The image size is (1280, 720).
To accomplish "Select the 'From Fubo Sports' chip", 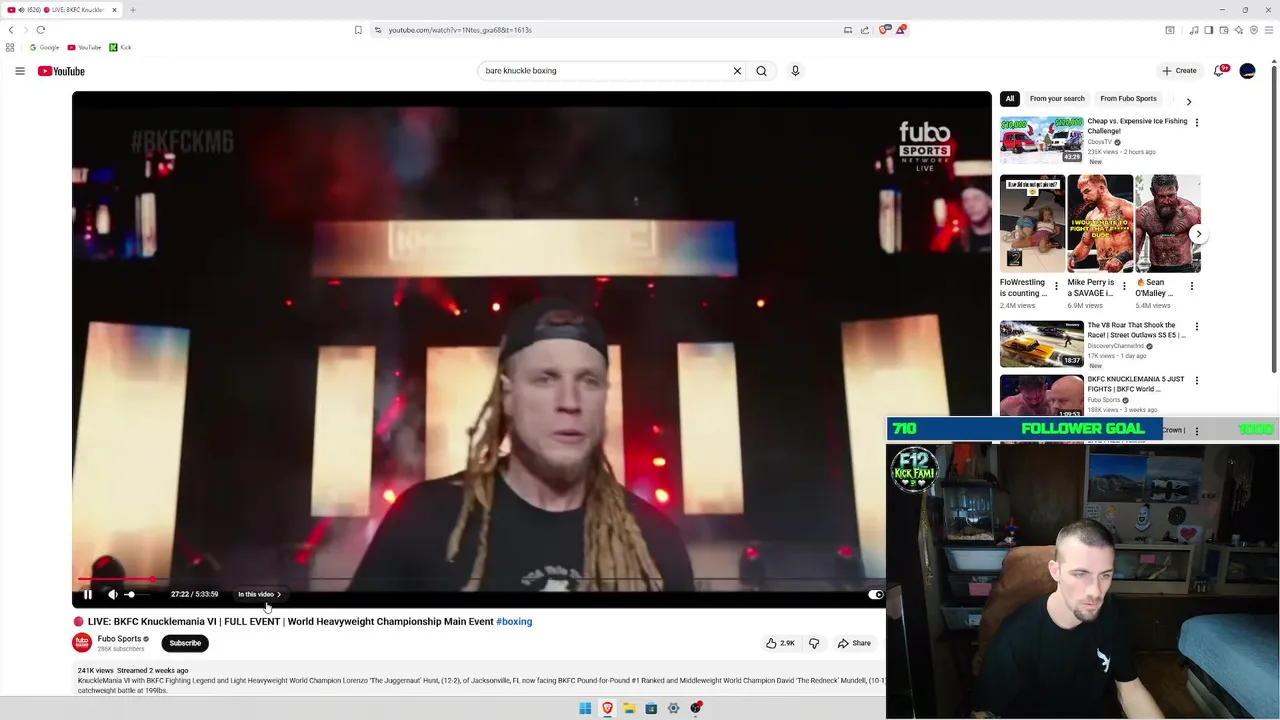I will (x=1128, y=98).
